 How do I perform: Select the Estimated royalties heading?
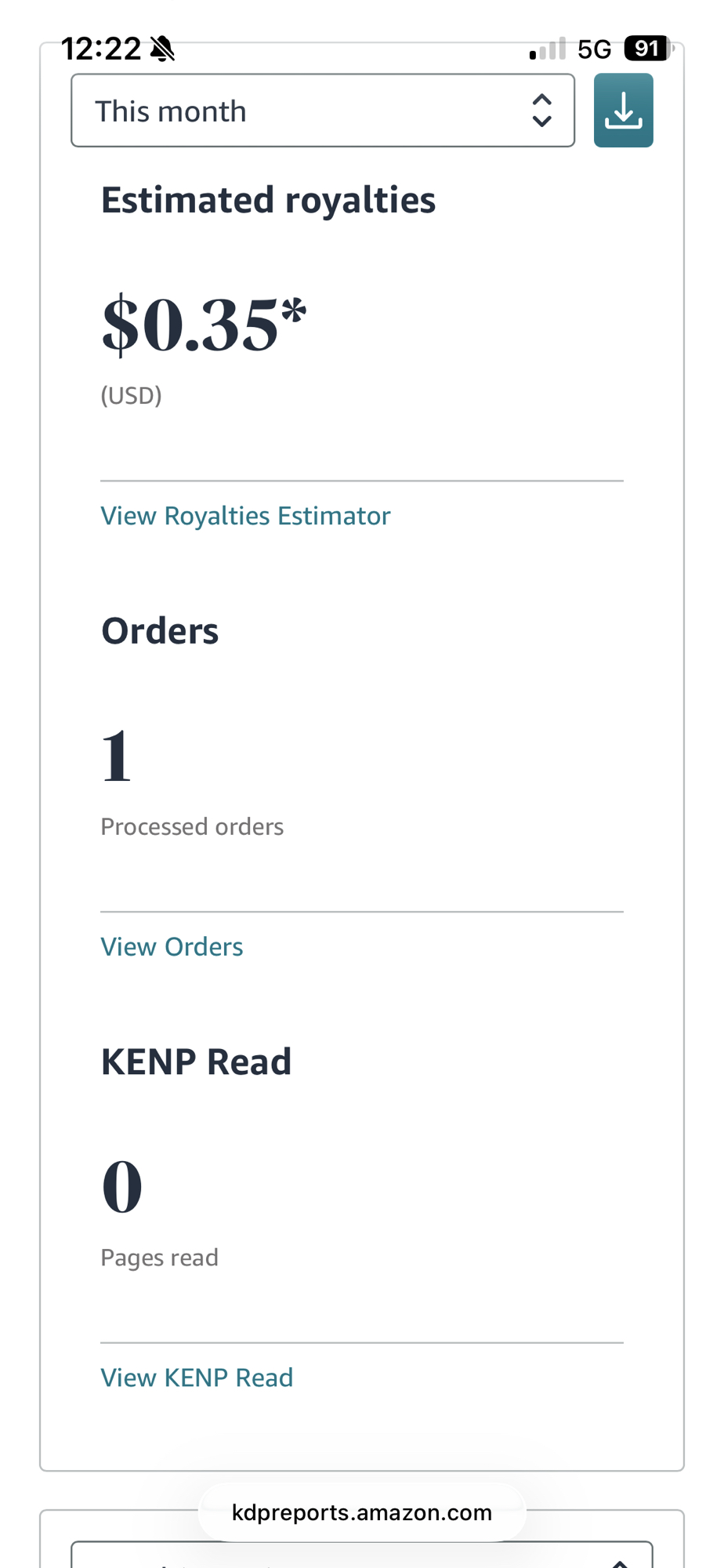[268, 200]
